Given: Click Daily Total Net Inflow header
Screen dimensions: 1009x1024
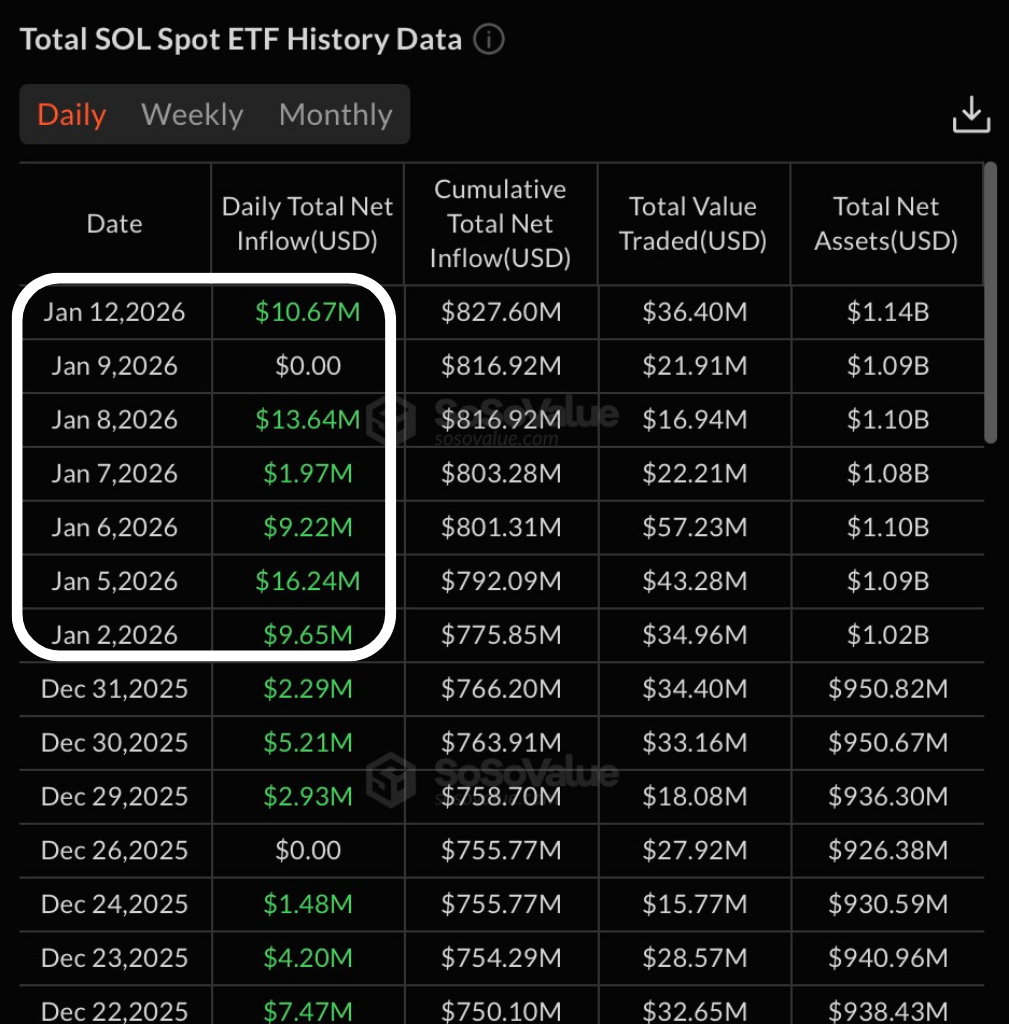Looking at the screenshot, I should [x=308, y=224].
